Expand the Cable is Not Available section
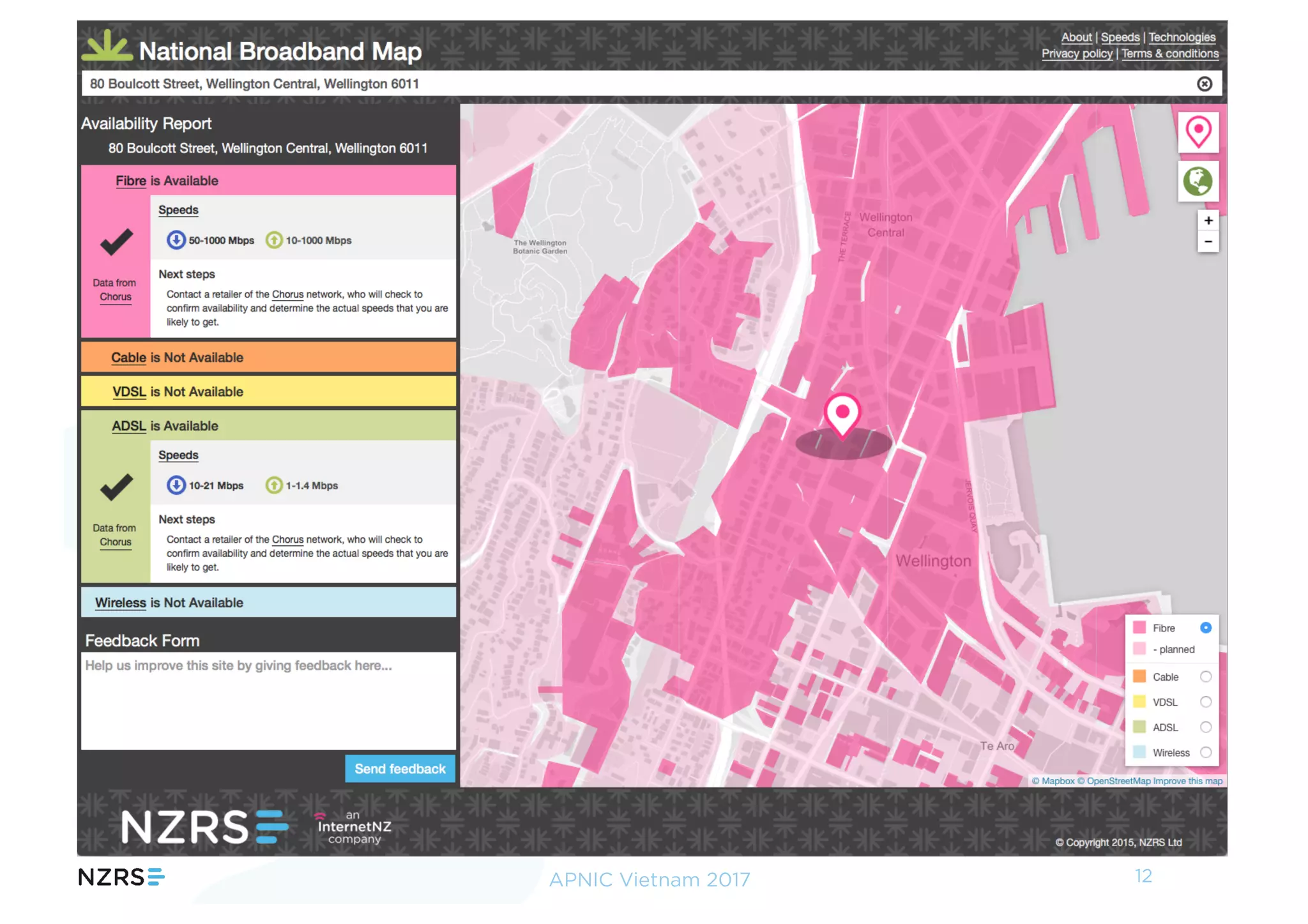1308x924 pixels. coord(268,358)
